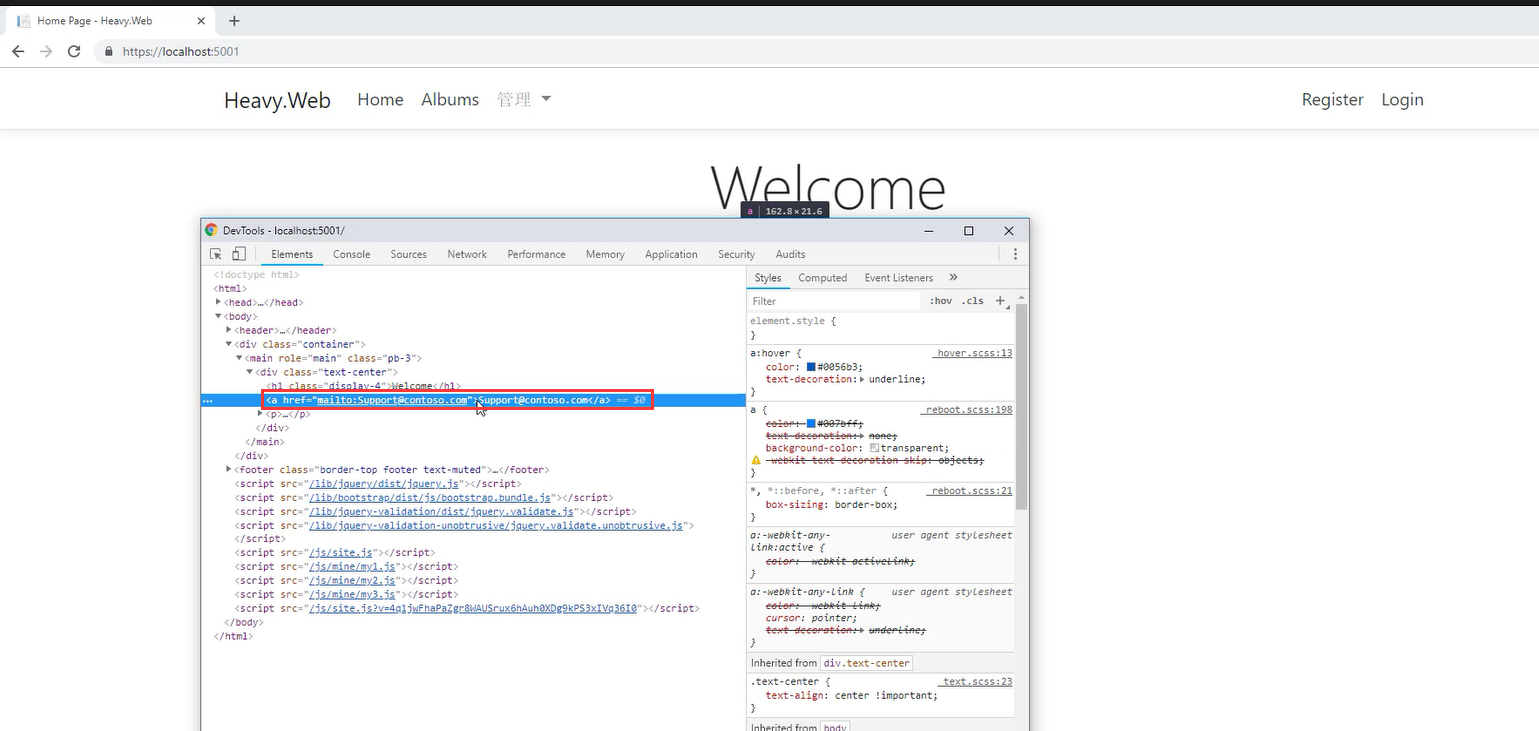Open the 管理 dropdown in navbar
The image size is (1539, 731).
click(524, 99)
